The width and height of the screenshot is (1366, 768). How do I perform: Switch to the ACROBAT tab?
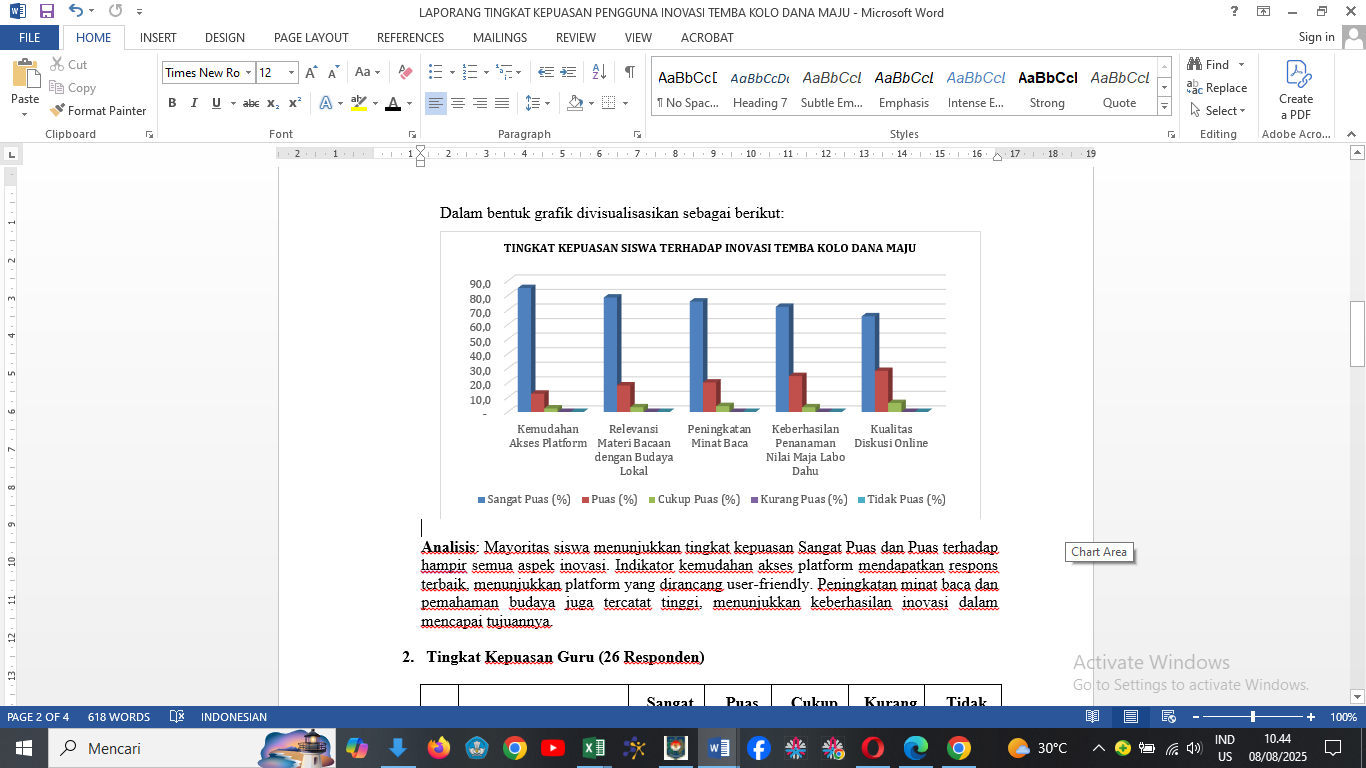707,38
